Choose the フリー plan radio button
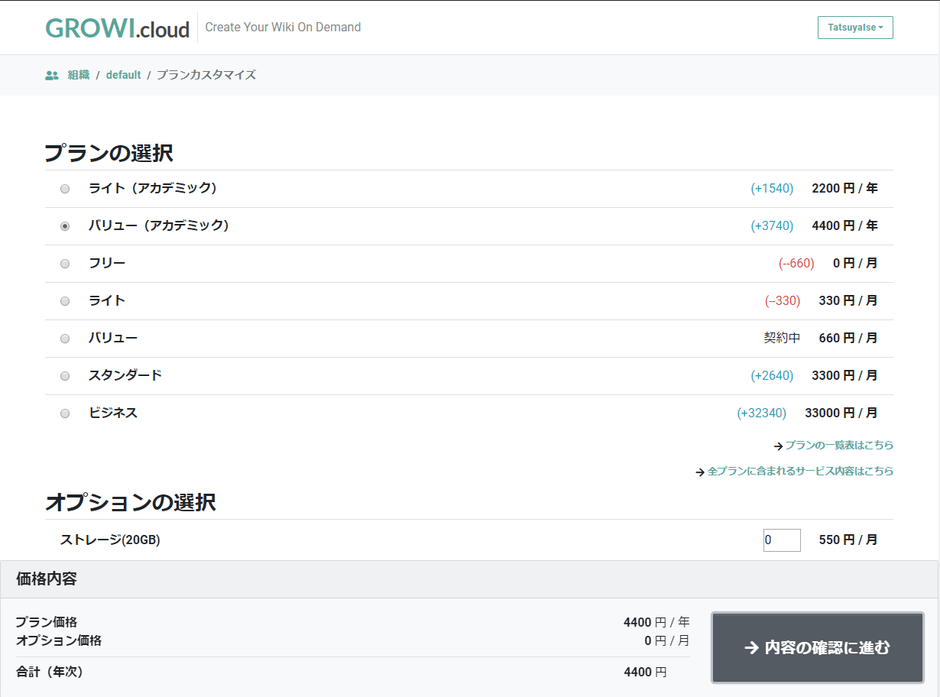 click(65, 264)
